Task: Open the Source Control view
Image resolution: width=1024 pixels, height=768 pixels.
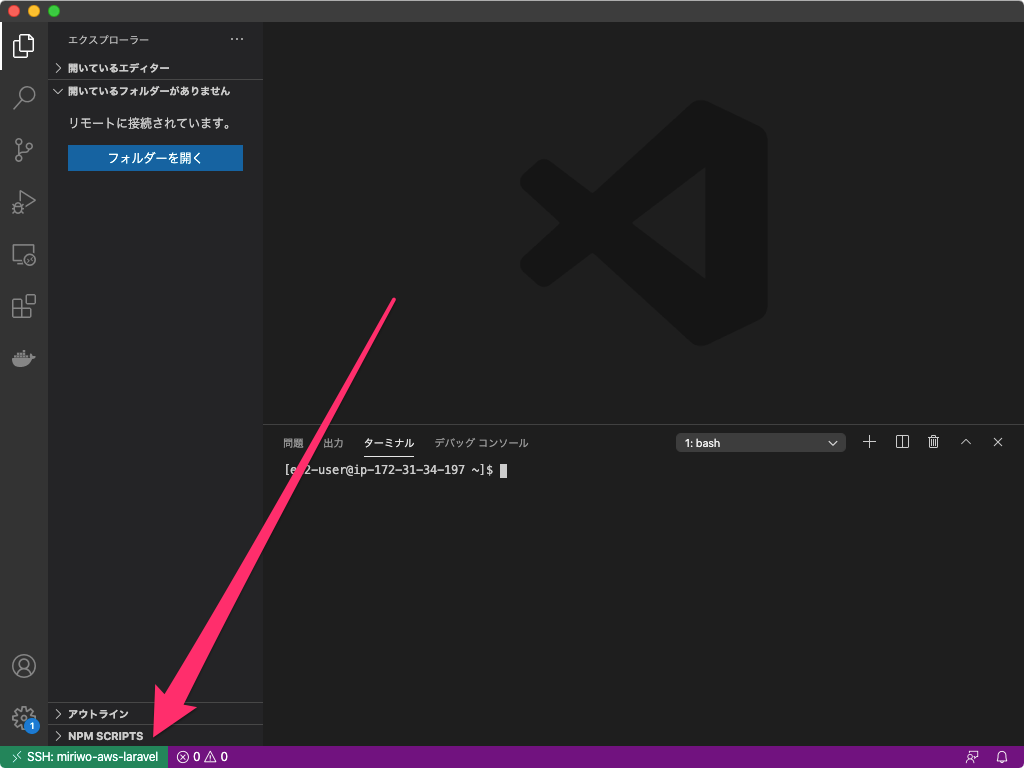Action: tap(22, 150)
